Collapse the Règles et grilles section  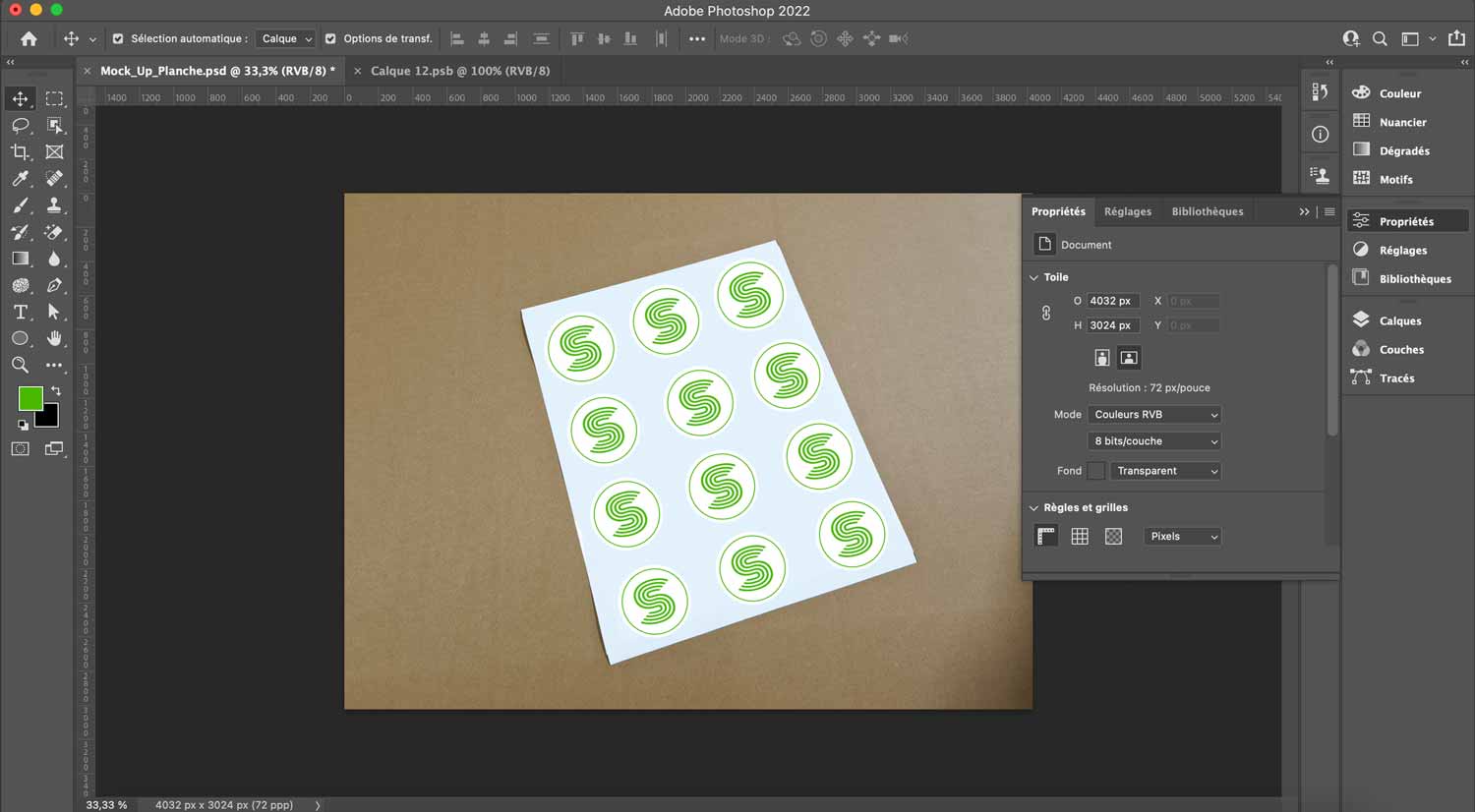tap(1033, 507)
